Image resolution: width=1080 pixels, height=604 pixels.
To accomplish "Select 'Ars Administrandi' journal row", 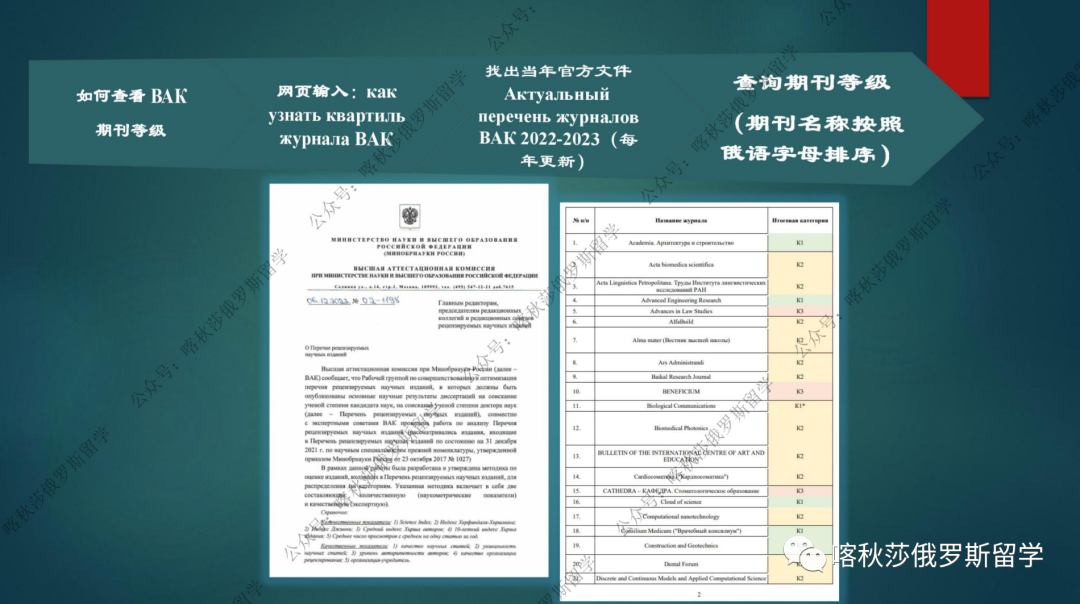I will pyautogui.click(x=699, y=362).
